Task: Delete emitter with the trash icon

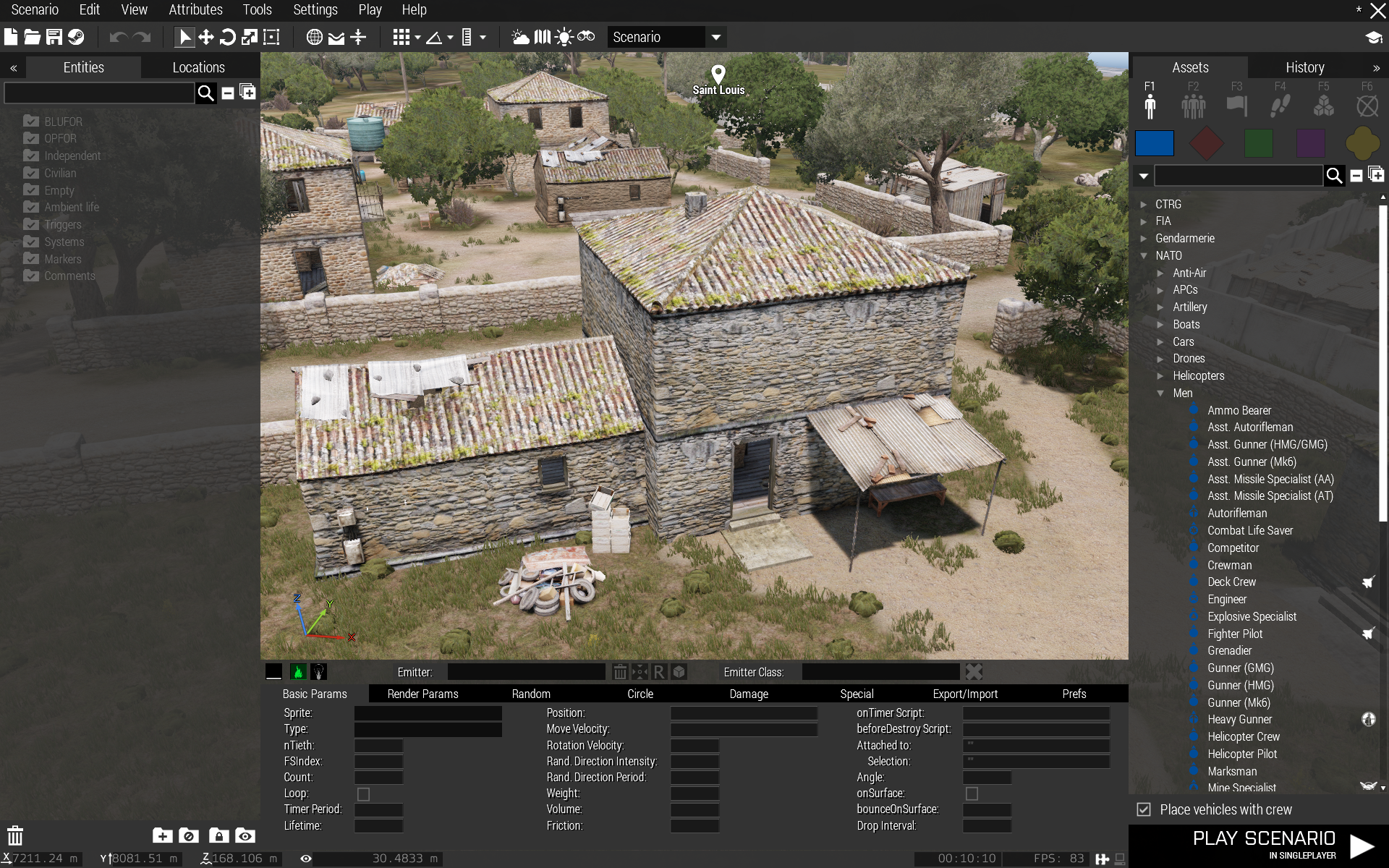Action: pos(620,672)
